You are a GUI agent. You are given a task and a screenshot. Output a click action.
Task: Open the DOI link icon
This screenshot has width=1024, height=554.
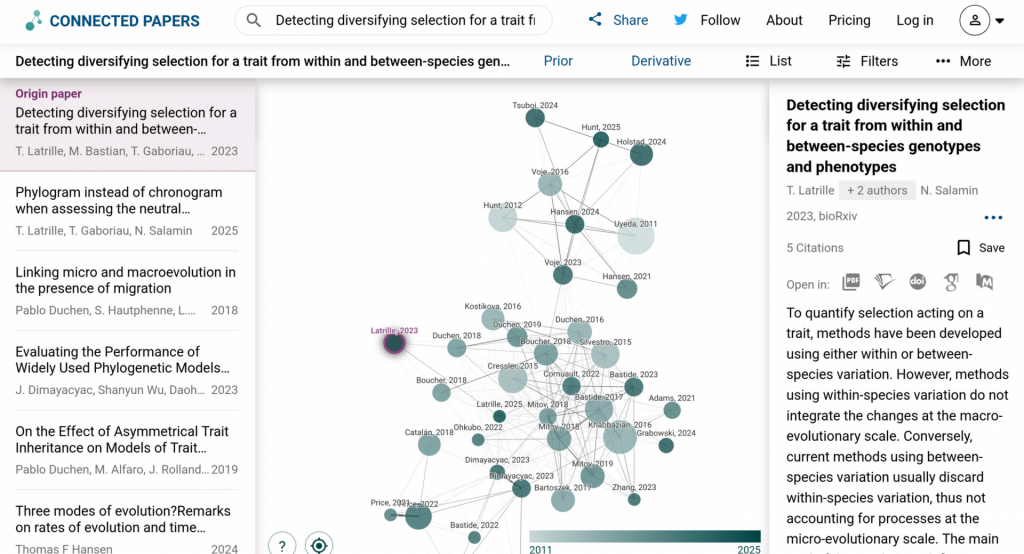(x=917, y=283)
